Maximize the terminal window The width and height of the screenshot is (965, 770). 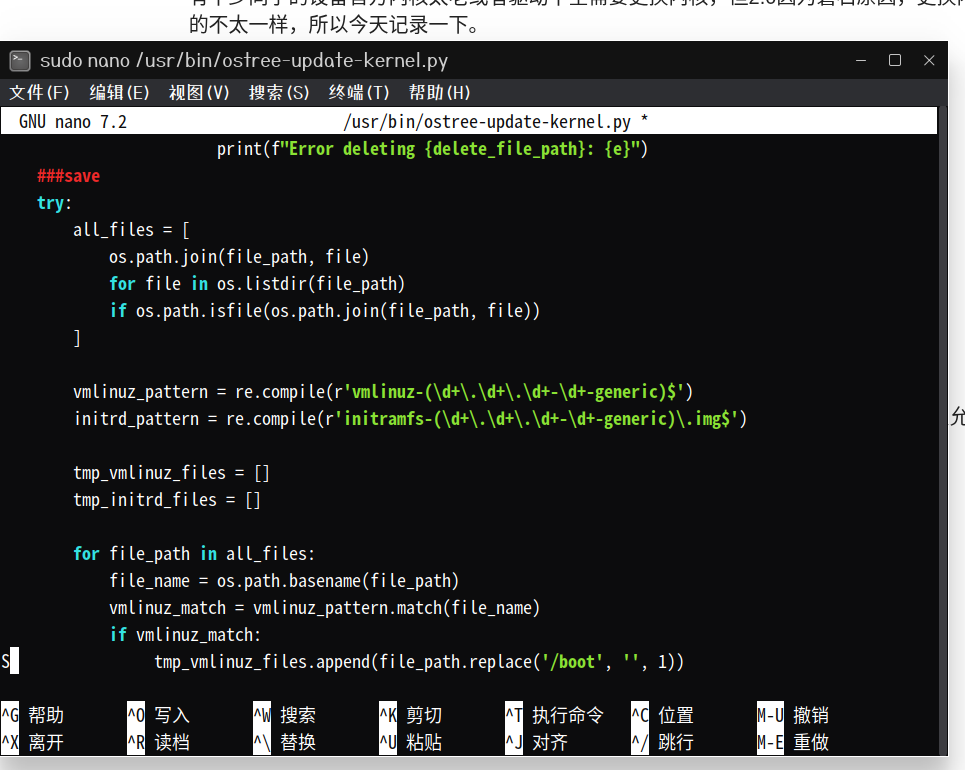895,61
